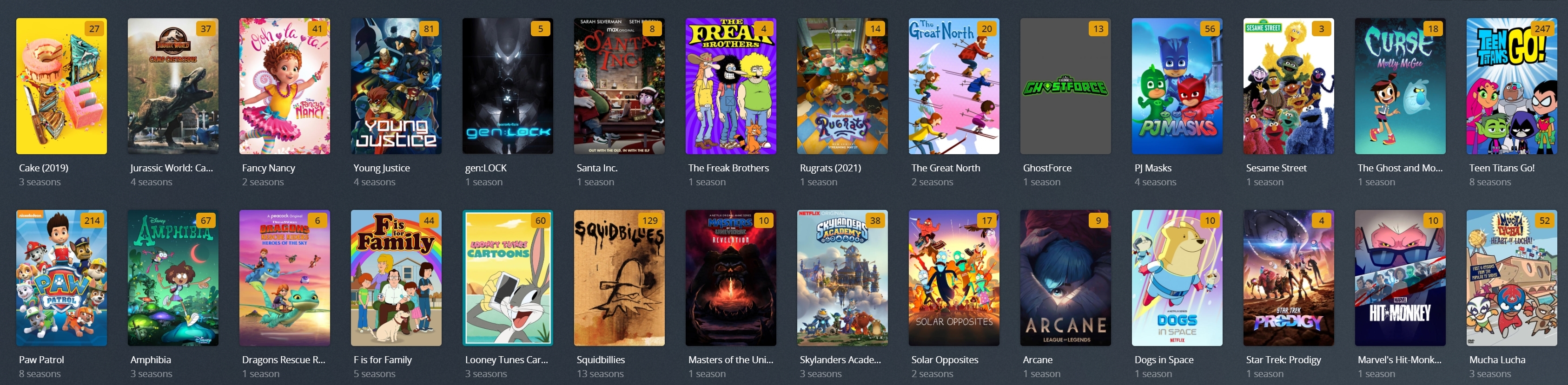The height and width of the screenshot is (385, 1568).
Task: Open the Cake (2019) poster
Action: tap(61, 86)
